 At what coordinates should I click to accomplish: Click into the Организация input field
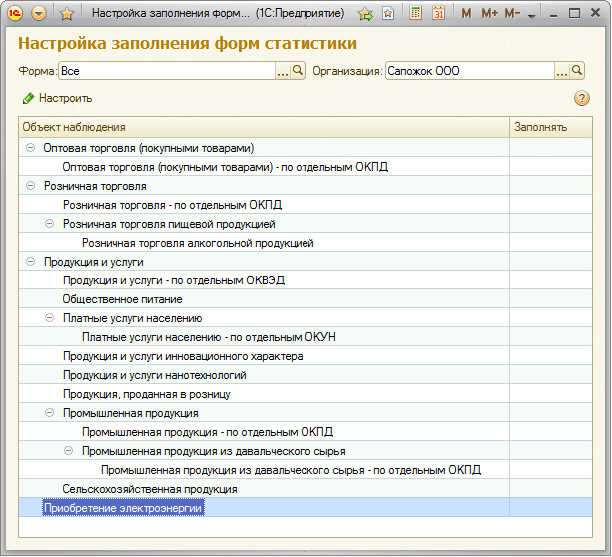pyautogui.click(x=468, y=71)
